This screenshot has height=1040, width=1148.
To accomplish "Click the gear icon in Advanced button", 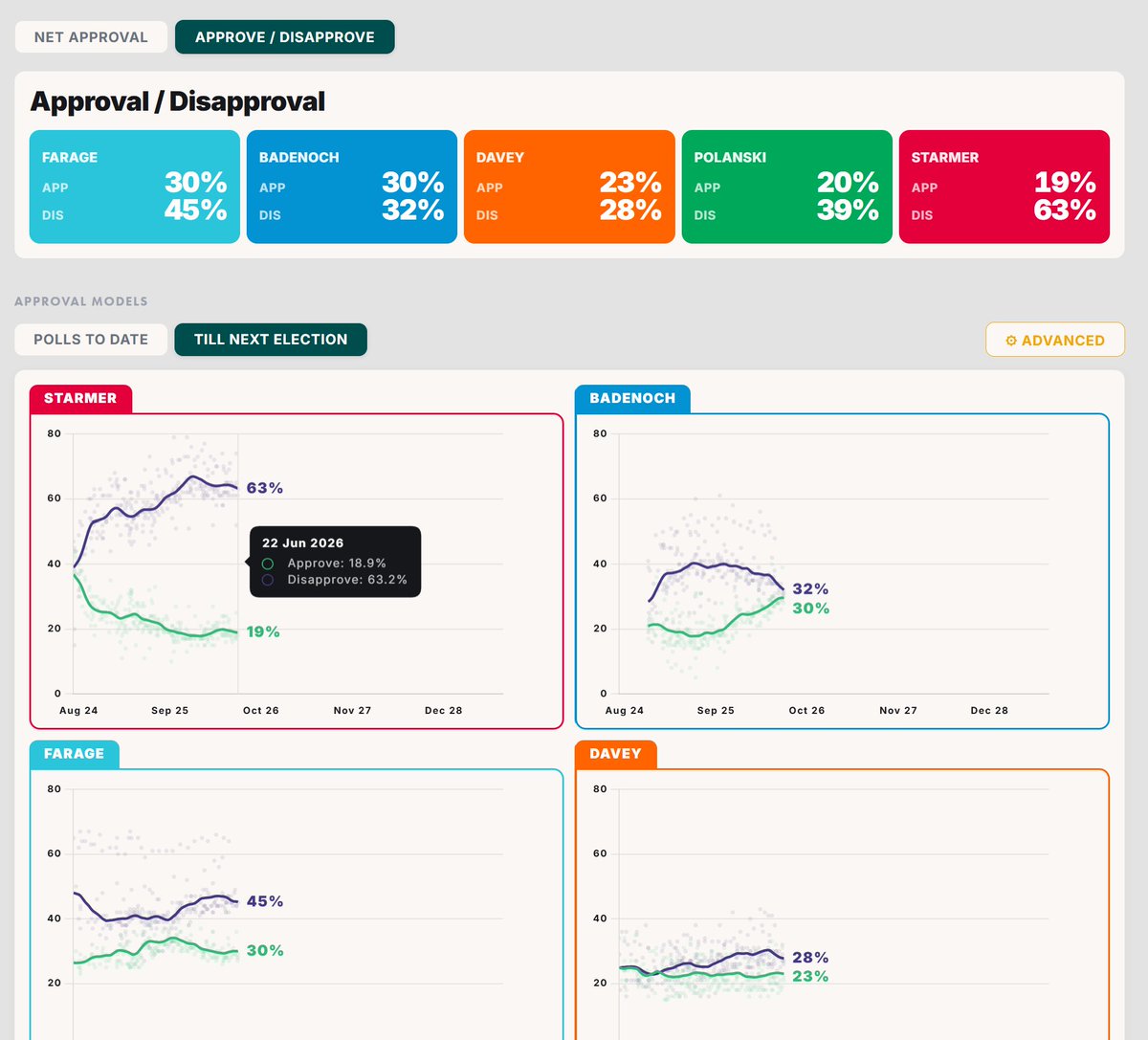I will (1011, 341).
